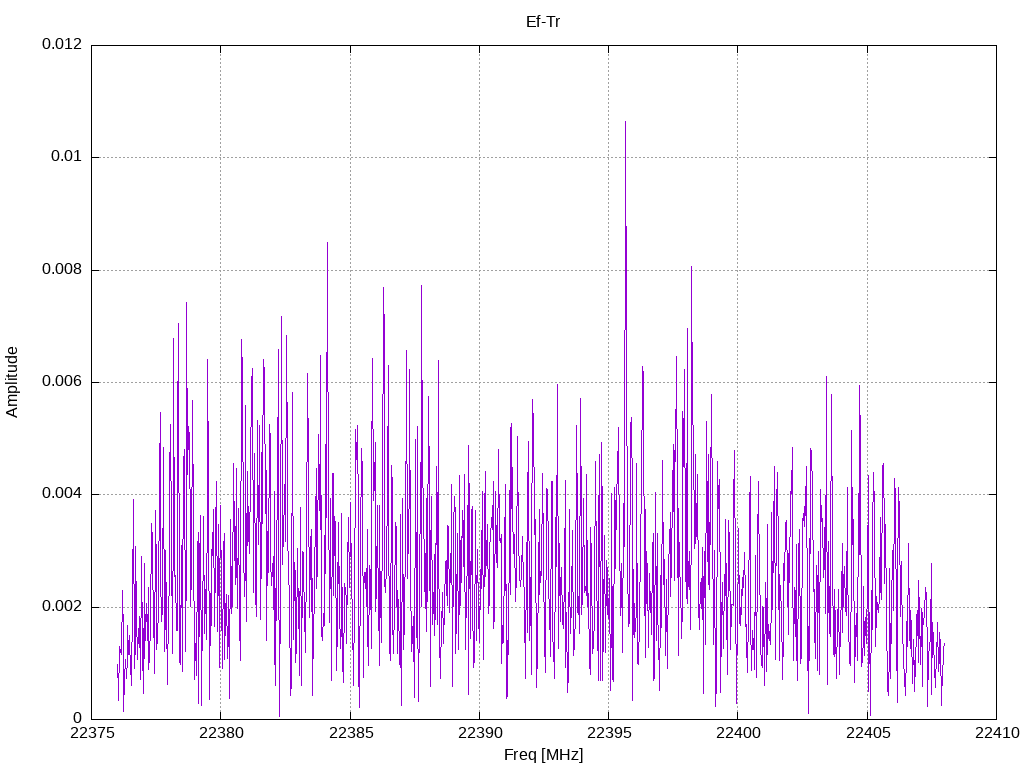Click the peak near 22384 reaching 0.0085
Screen dimensions: 1024x768
pyautogui.click(x=328, y=244)
